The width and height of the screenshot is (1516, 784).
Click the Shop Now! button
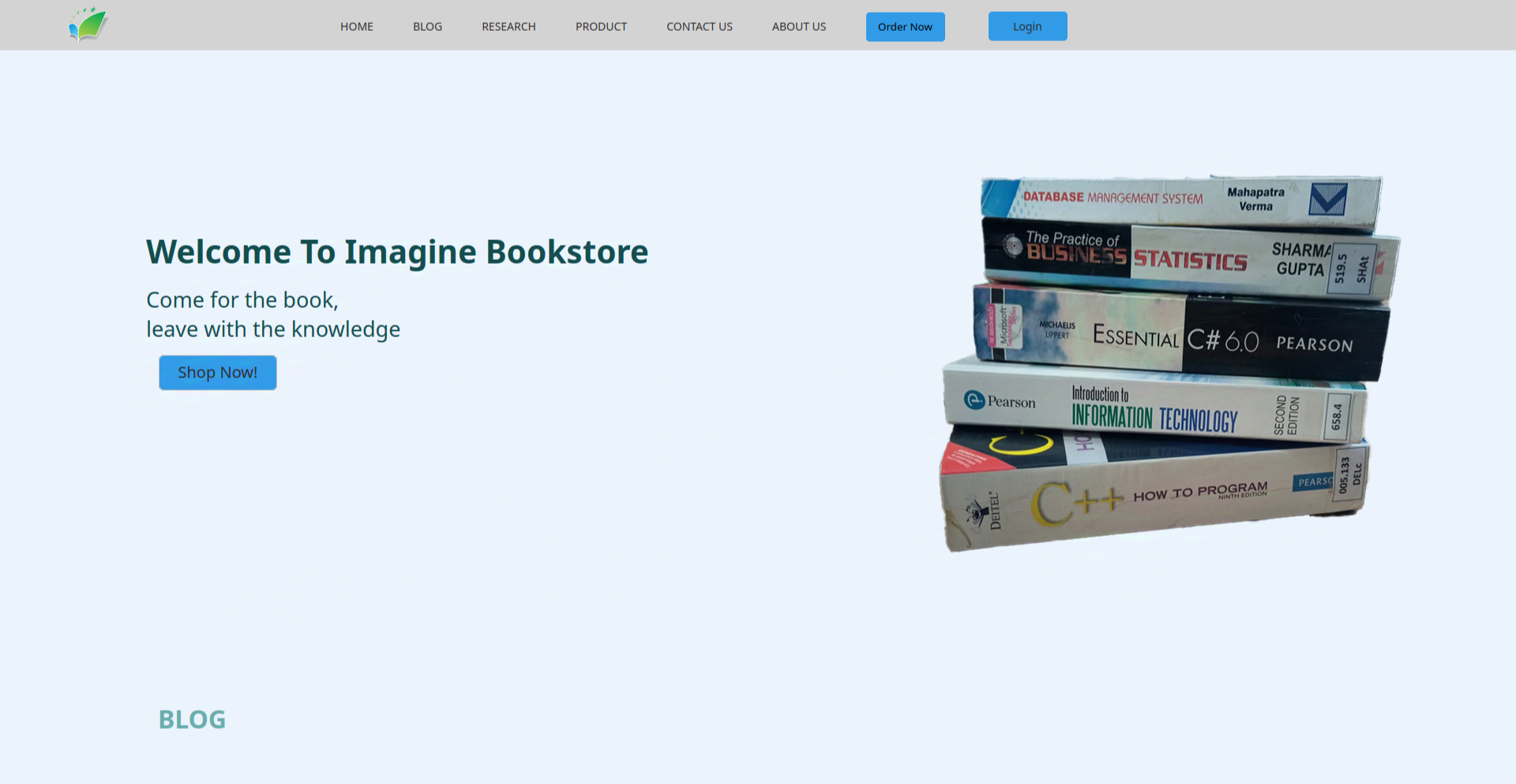(x=217, y=372)
